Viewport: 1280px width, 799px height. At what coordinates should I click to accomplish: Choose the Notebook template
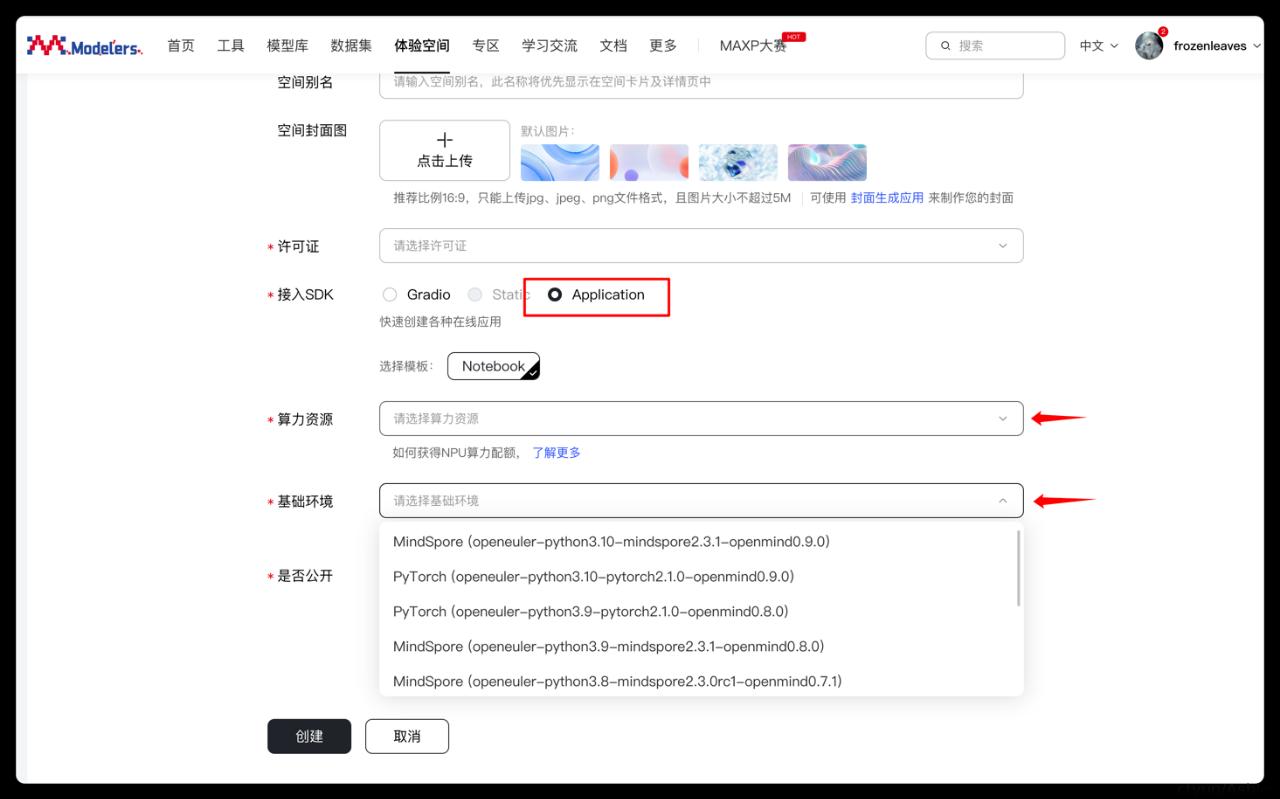493,366
